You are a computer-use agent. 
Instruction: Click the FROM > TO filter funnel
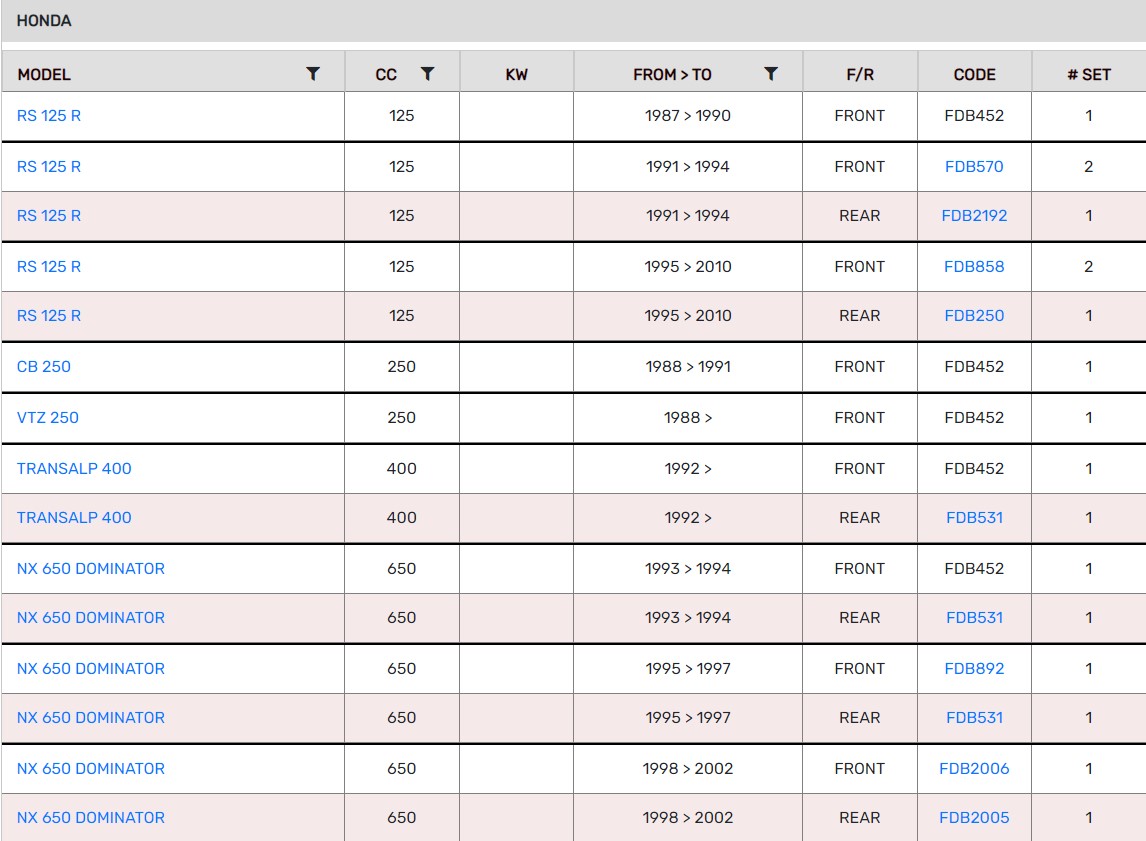[x=771, y=74]
